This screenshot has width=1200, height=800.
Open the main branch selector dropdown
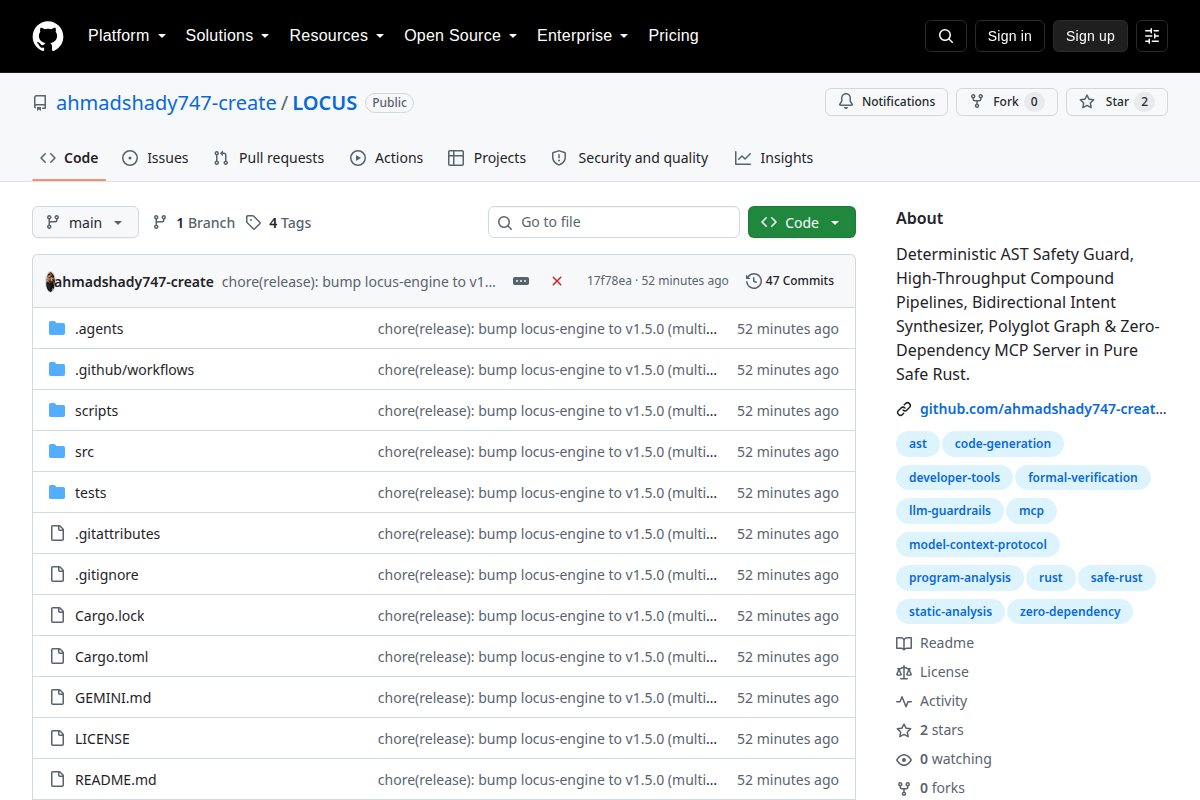tap(85, 222)
